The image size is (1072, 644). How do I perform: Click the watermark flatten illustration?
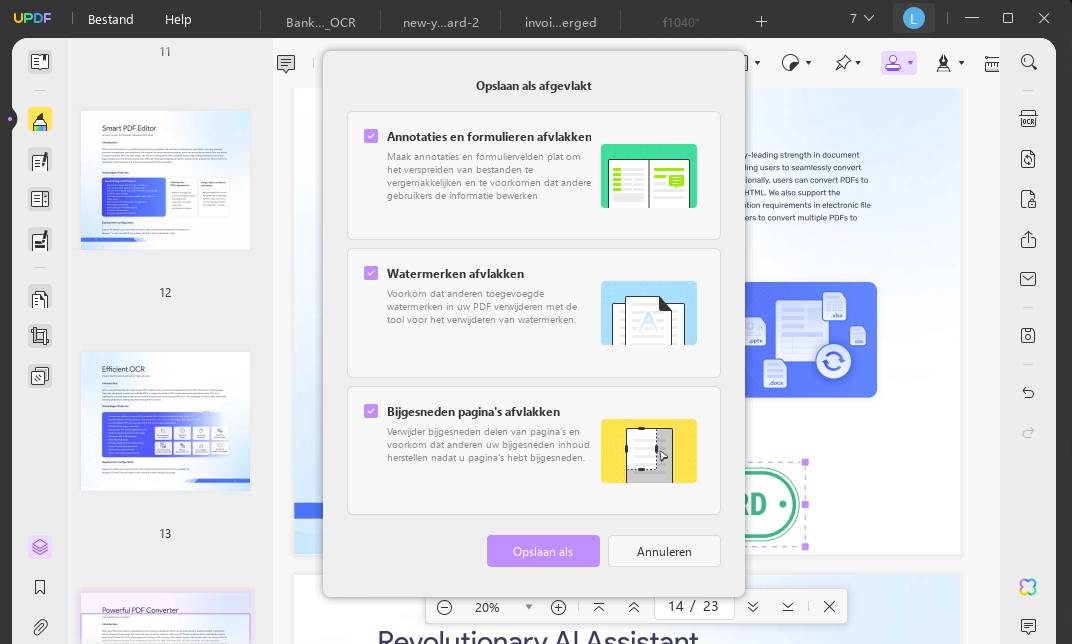649,313
